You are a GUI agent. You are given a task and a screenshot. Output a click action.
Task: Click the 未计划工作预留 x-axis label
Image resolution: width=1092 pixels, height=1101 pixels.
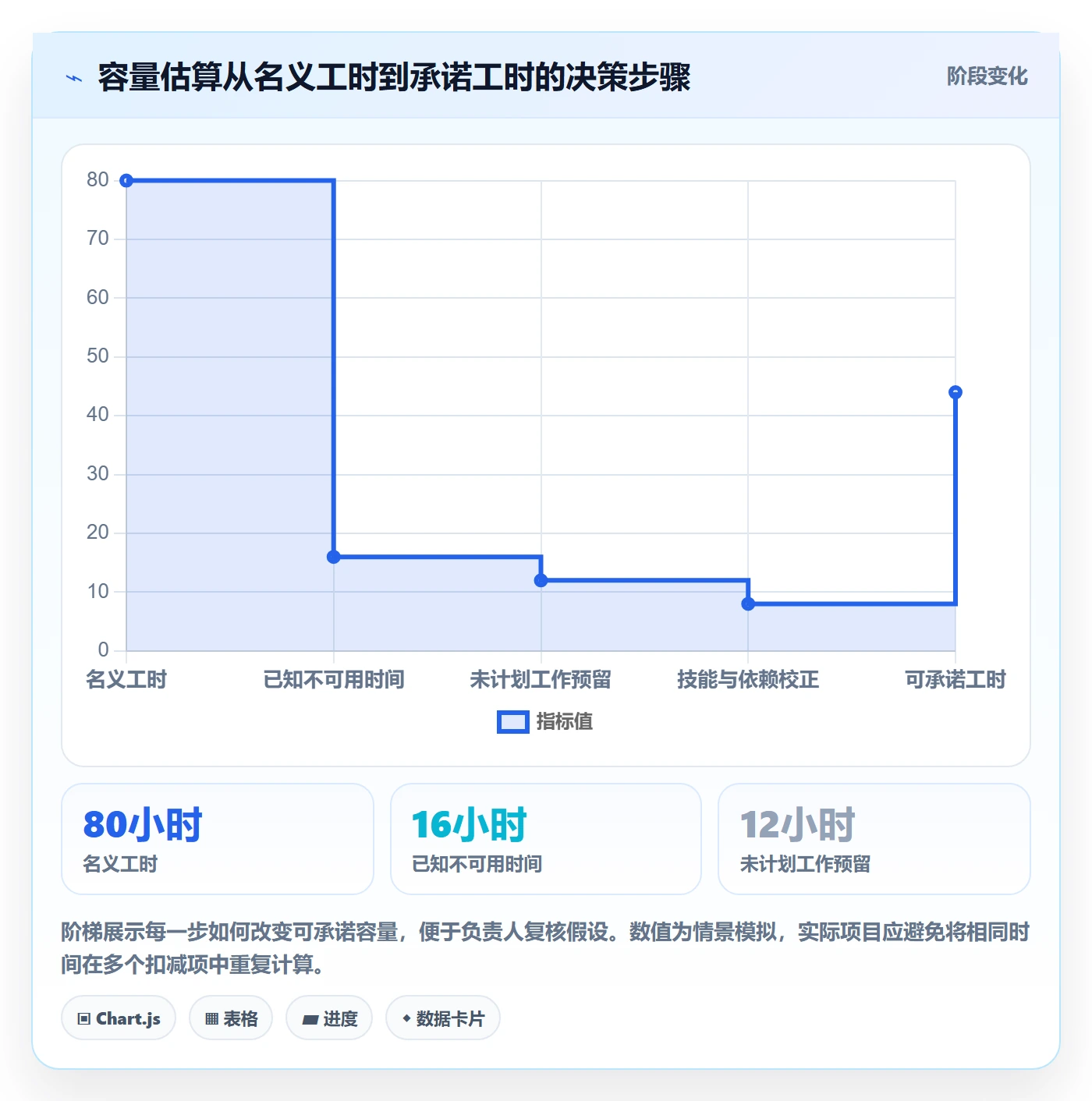541,680
